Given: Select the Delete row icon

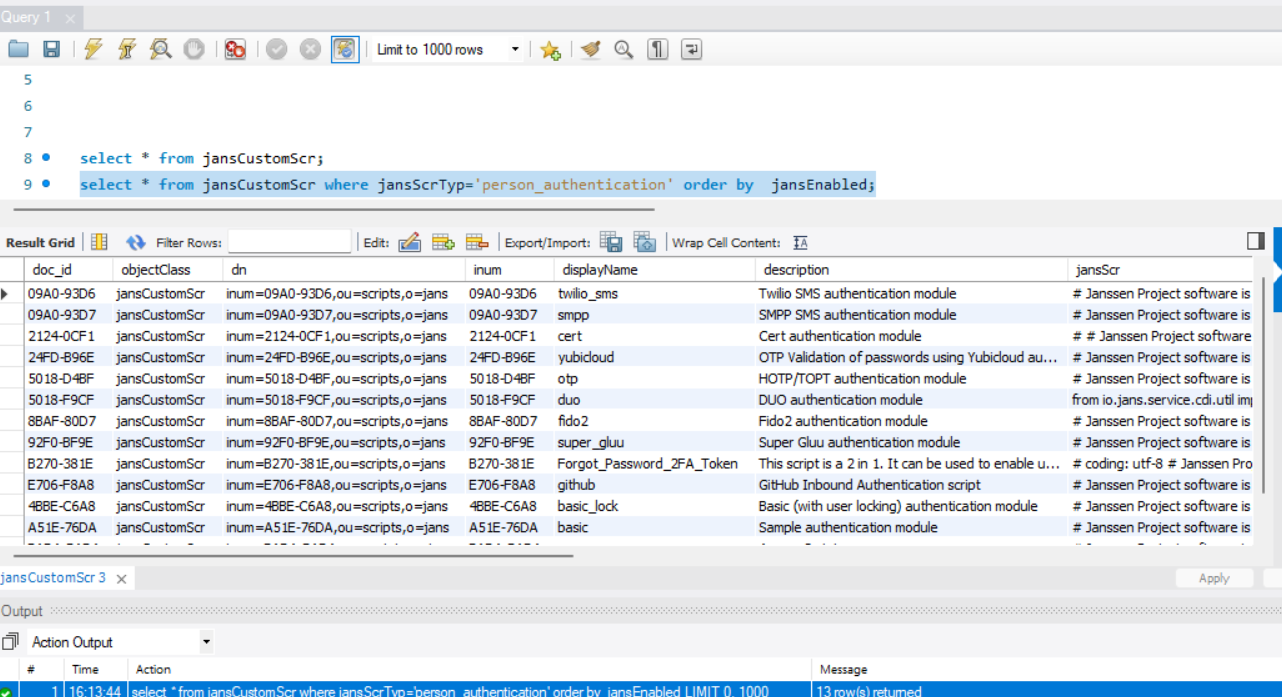Looking at the screenshot, I should coord(474,242).
